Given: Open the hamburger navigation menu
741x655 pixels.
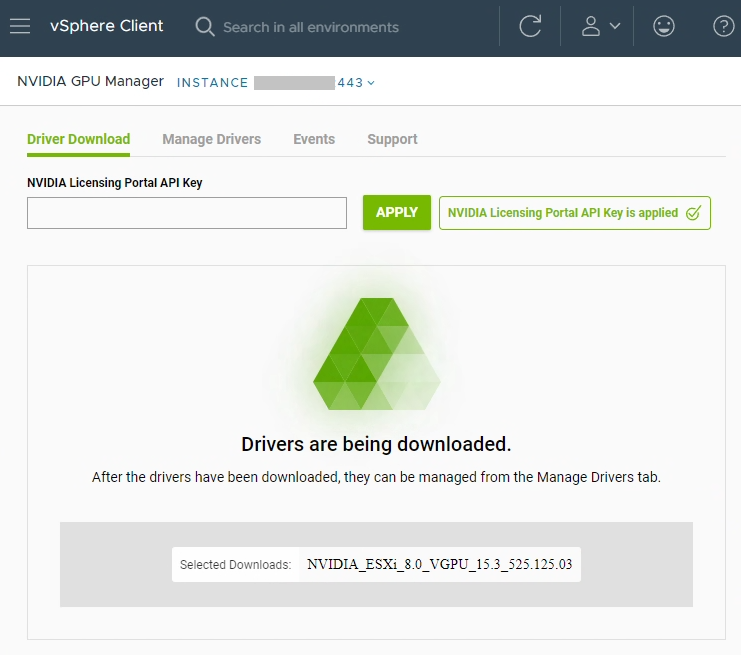Looking at the screenshot, I should [x=20, y=27].
